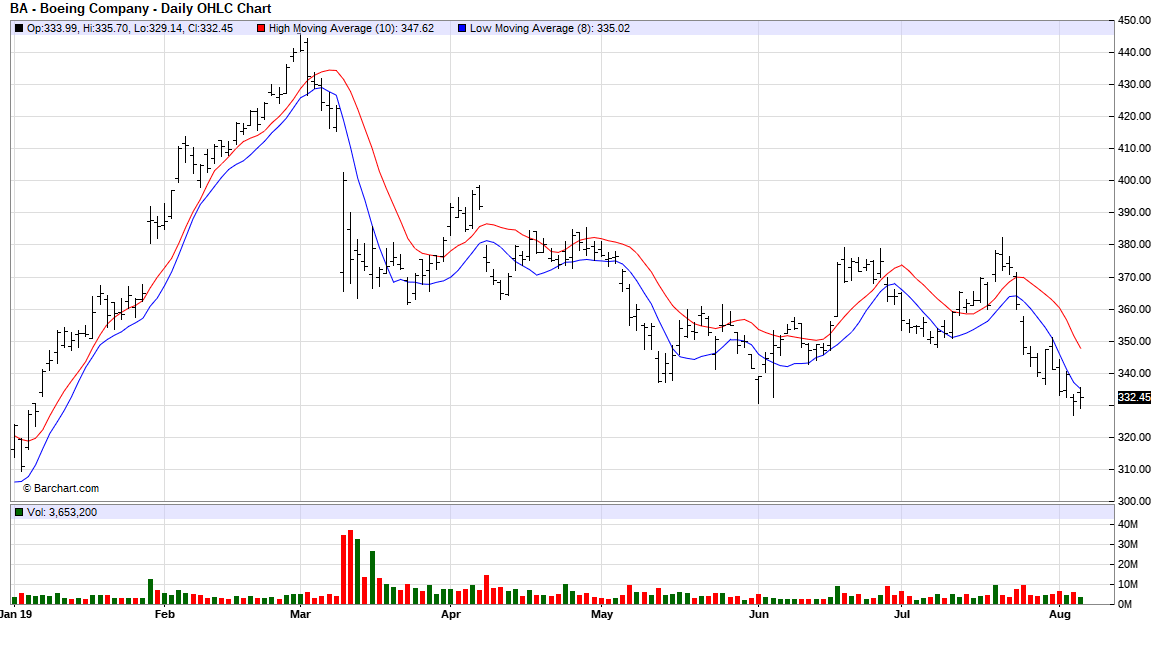Click the 300.00 price axis label

[1135, 501]
